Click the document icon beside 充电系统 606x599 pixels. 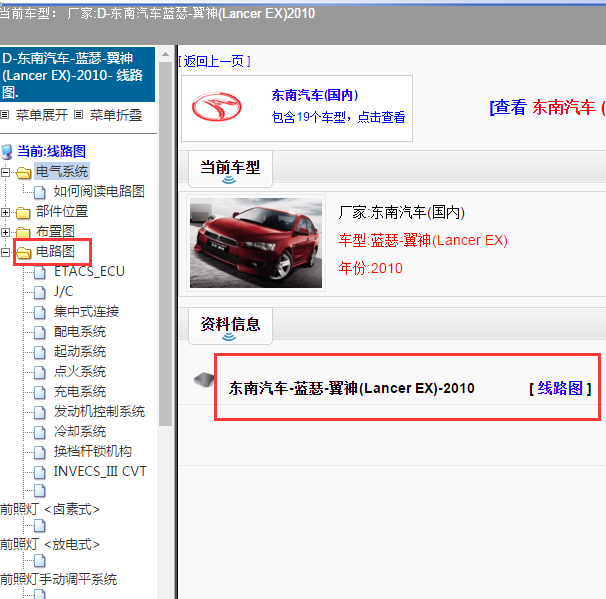pyautogui.click(x=39, y=393)
